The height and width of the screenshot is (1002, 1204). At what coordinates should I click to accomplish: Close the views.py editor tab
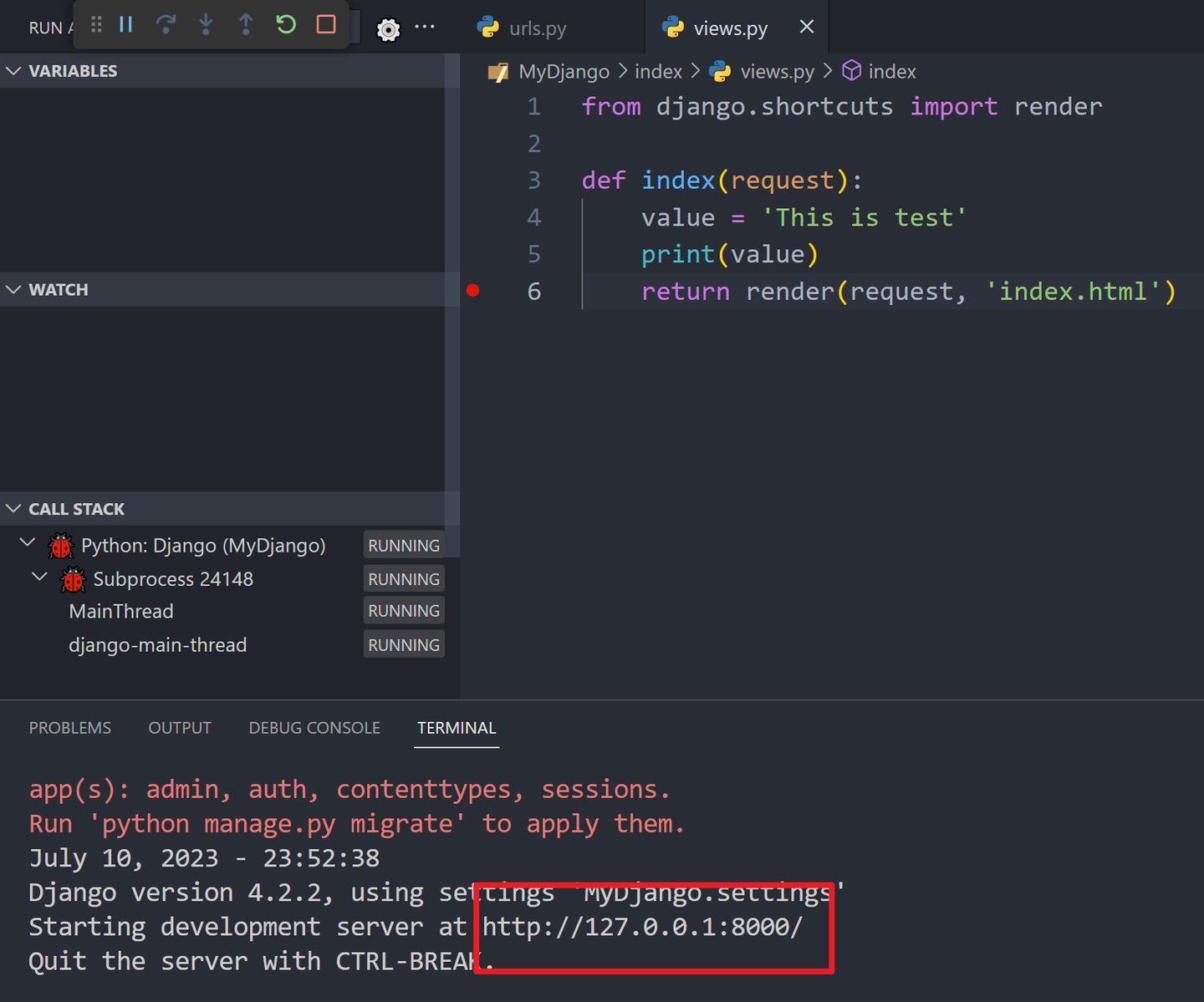[805, 27]
